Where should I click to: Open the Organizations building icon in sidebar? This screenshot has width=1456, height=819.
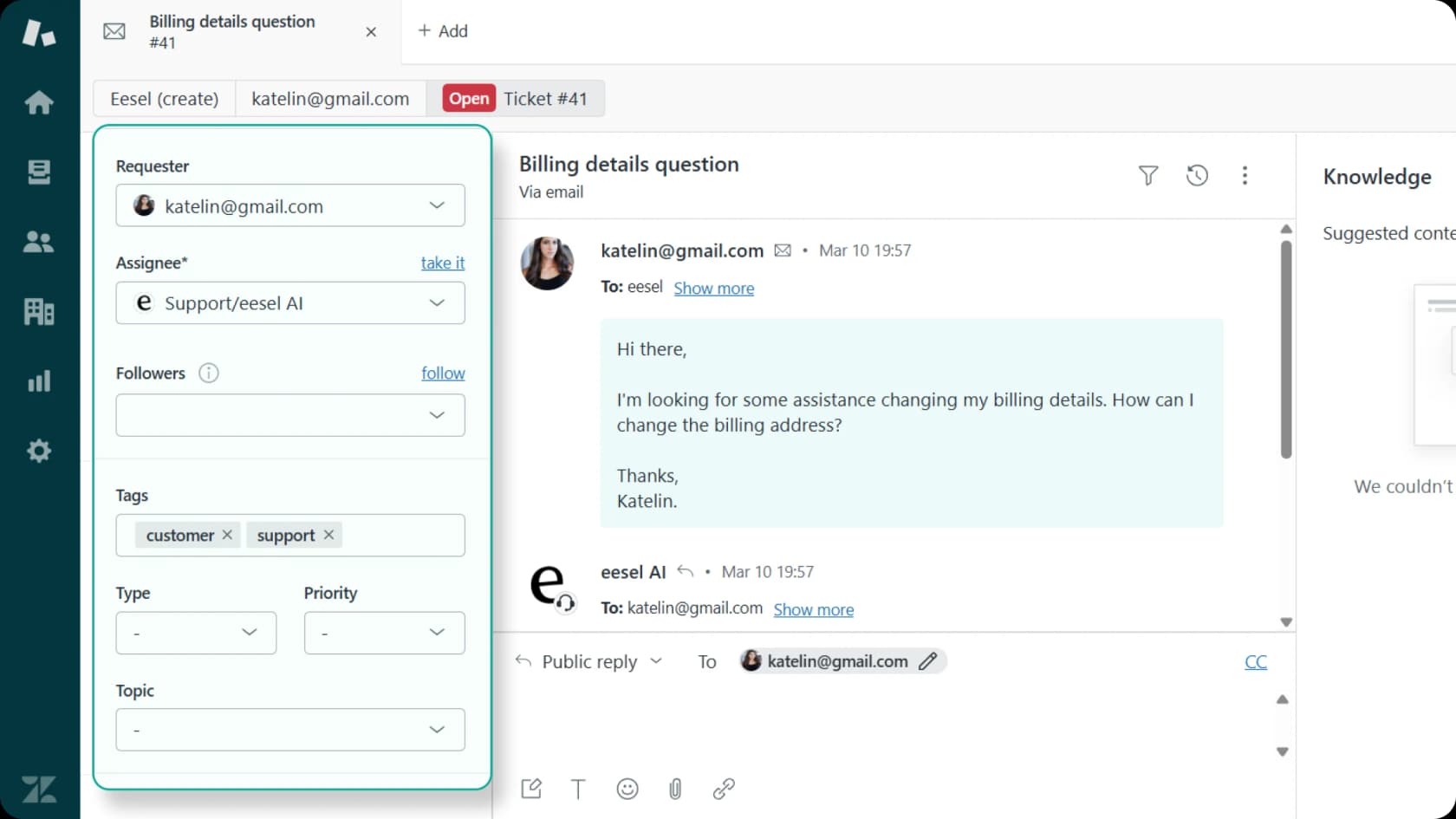point(39,311)
